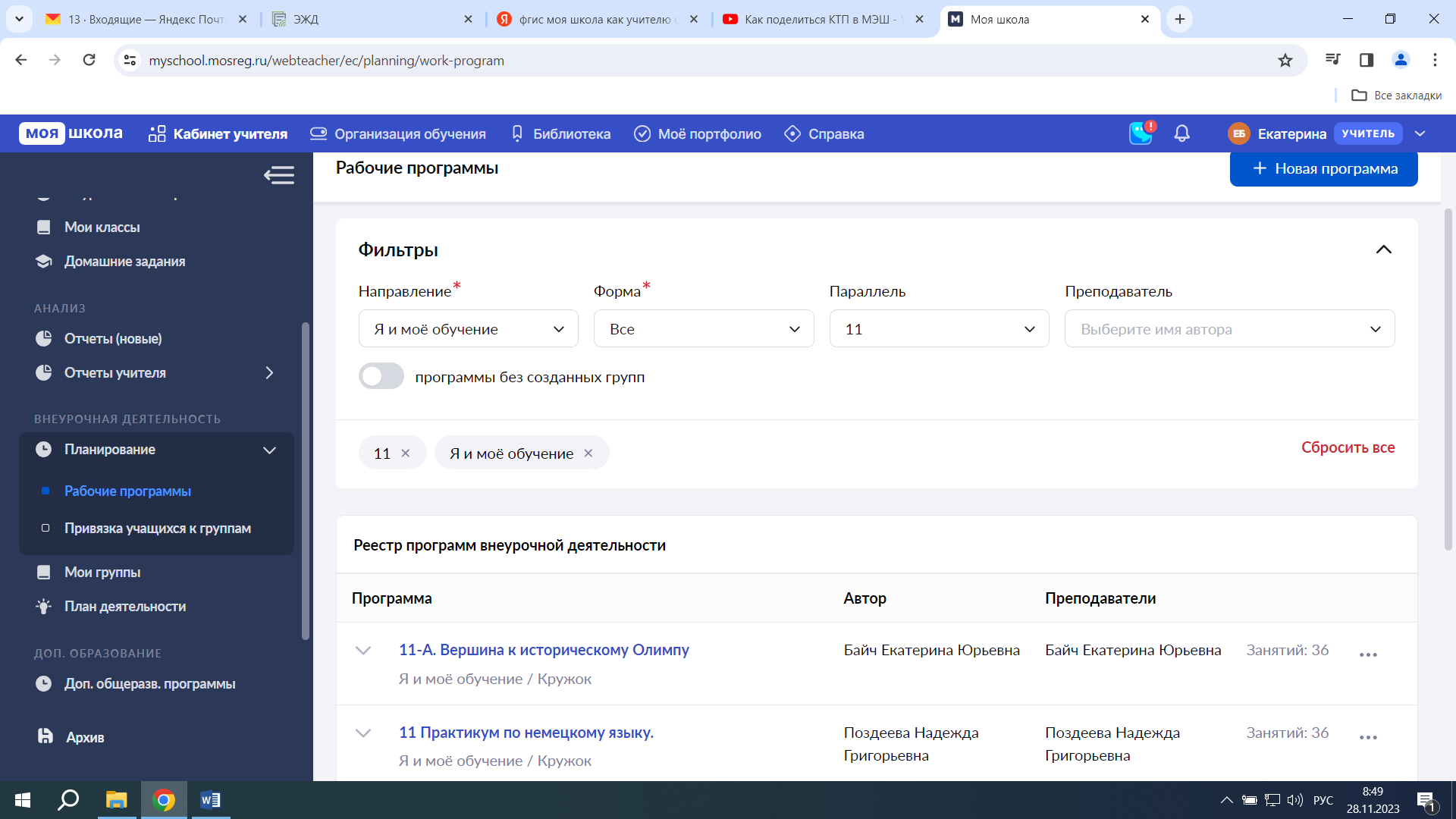
Task: Open the Параллель dropdown
Action: coord(939,328)
